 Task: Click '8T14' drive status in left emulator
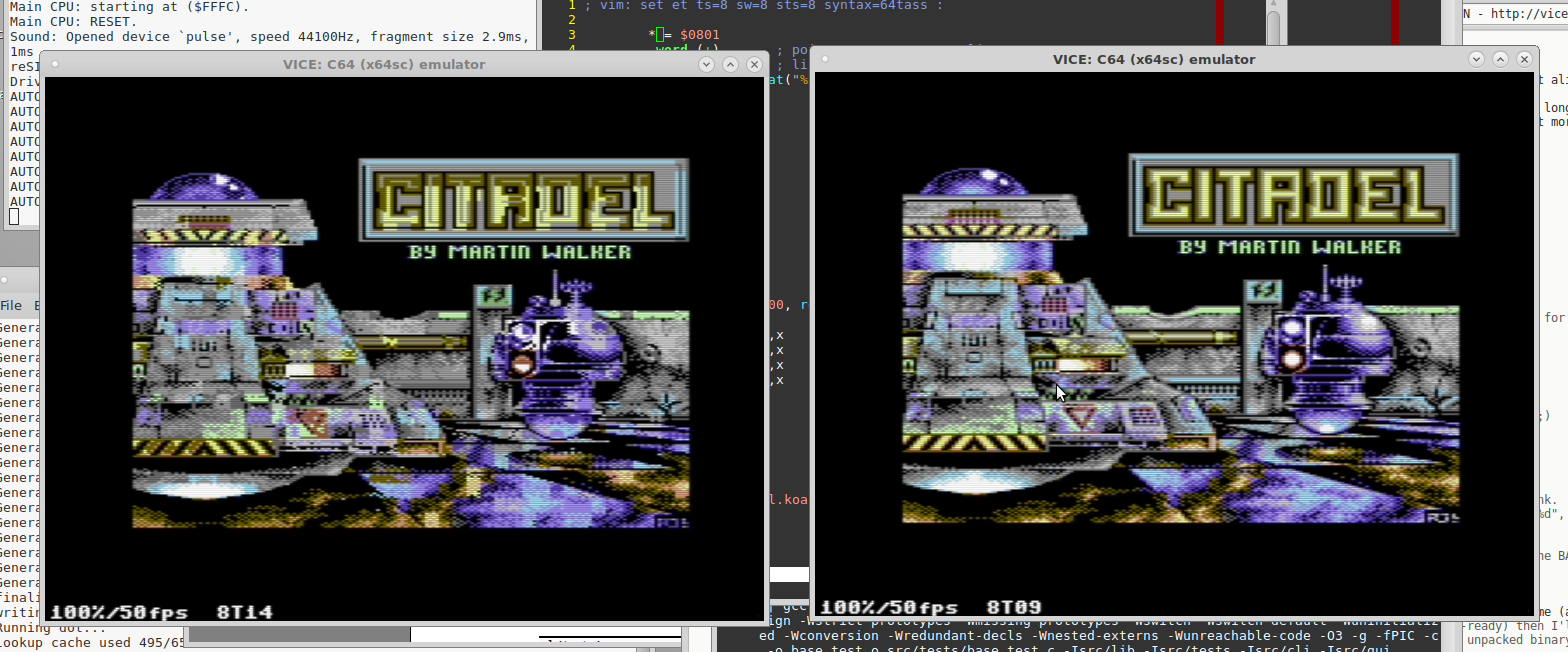244,611
